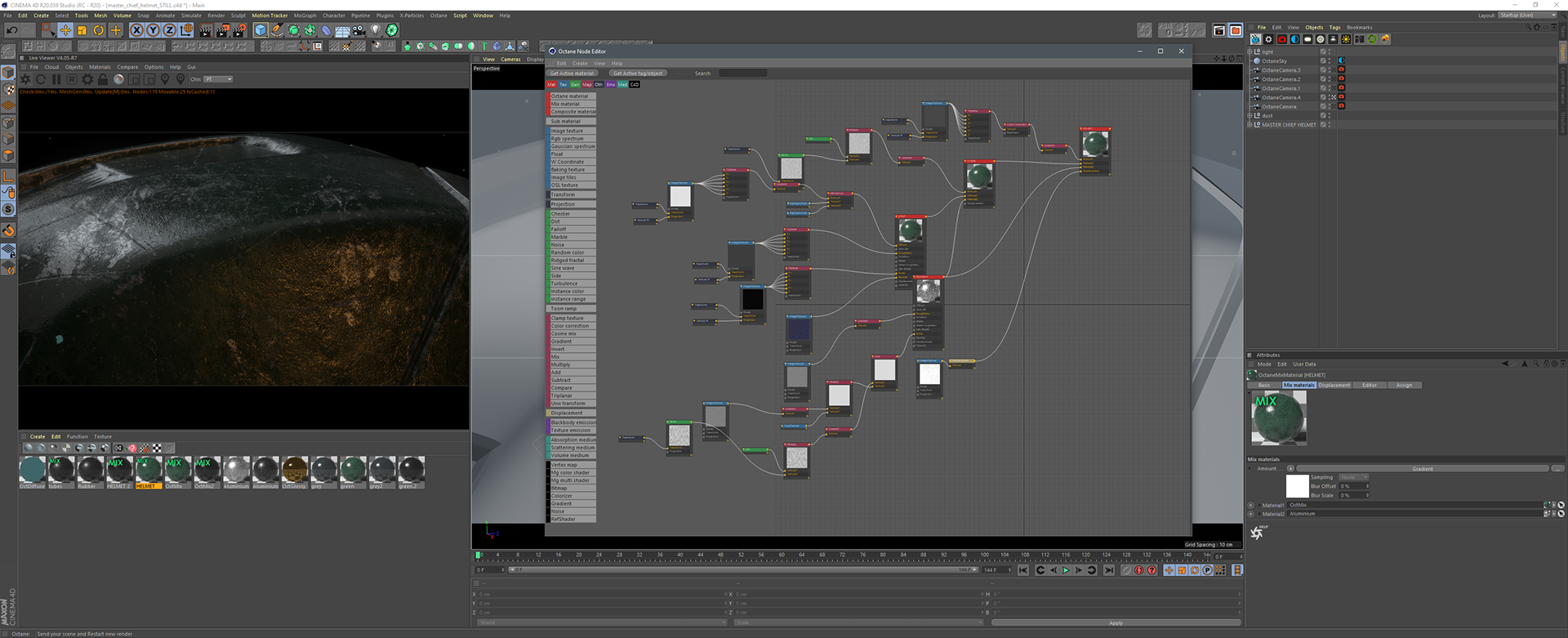Select the OctDiffuse material thumbnail
Screen dimensions: 1568x638
[x=32, y=471]
